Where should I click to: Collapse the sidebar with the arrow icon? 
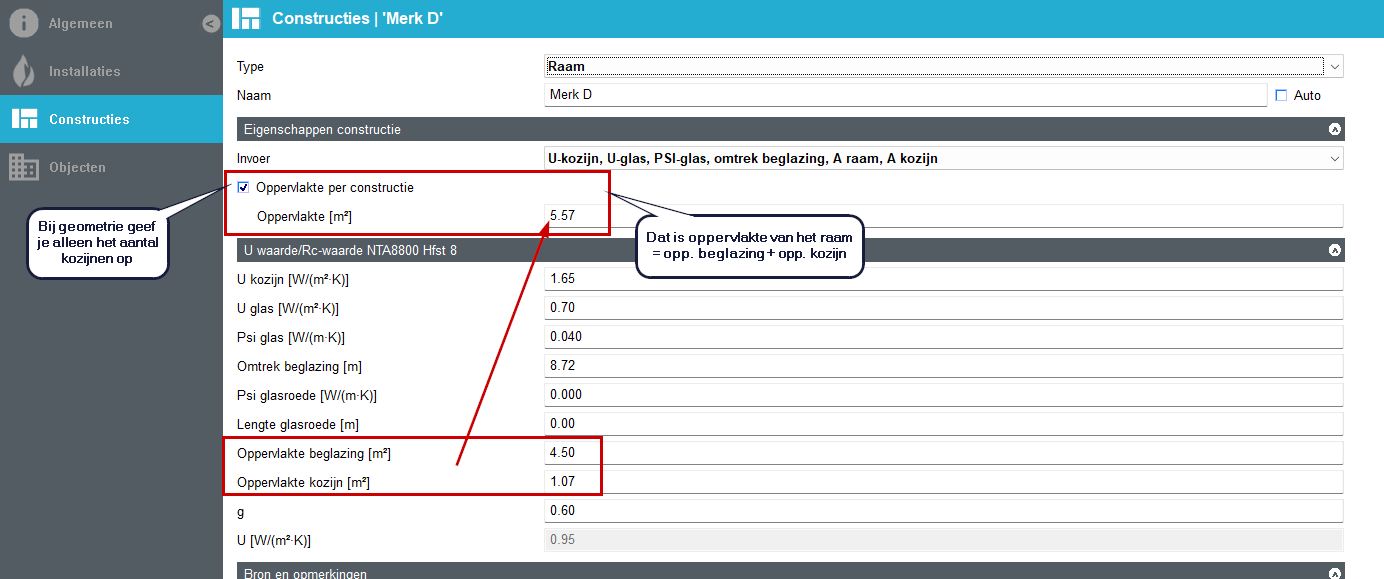[x=210, y=23]
